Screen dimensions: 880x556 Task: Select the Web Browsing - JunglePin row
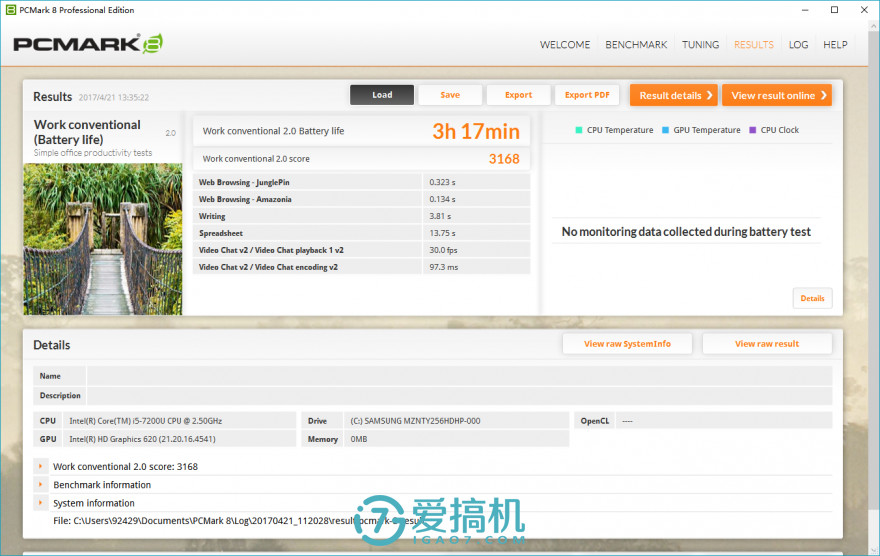[361, 182]
